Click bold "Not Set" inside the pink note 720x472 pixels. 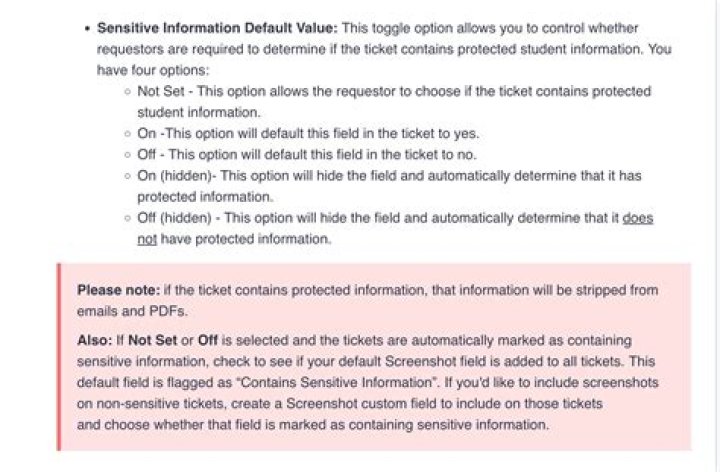pyautogui.click(x=152, y=340)
